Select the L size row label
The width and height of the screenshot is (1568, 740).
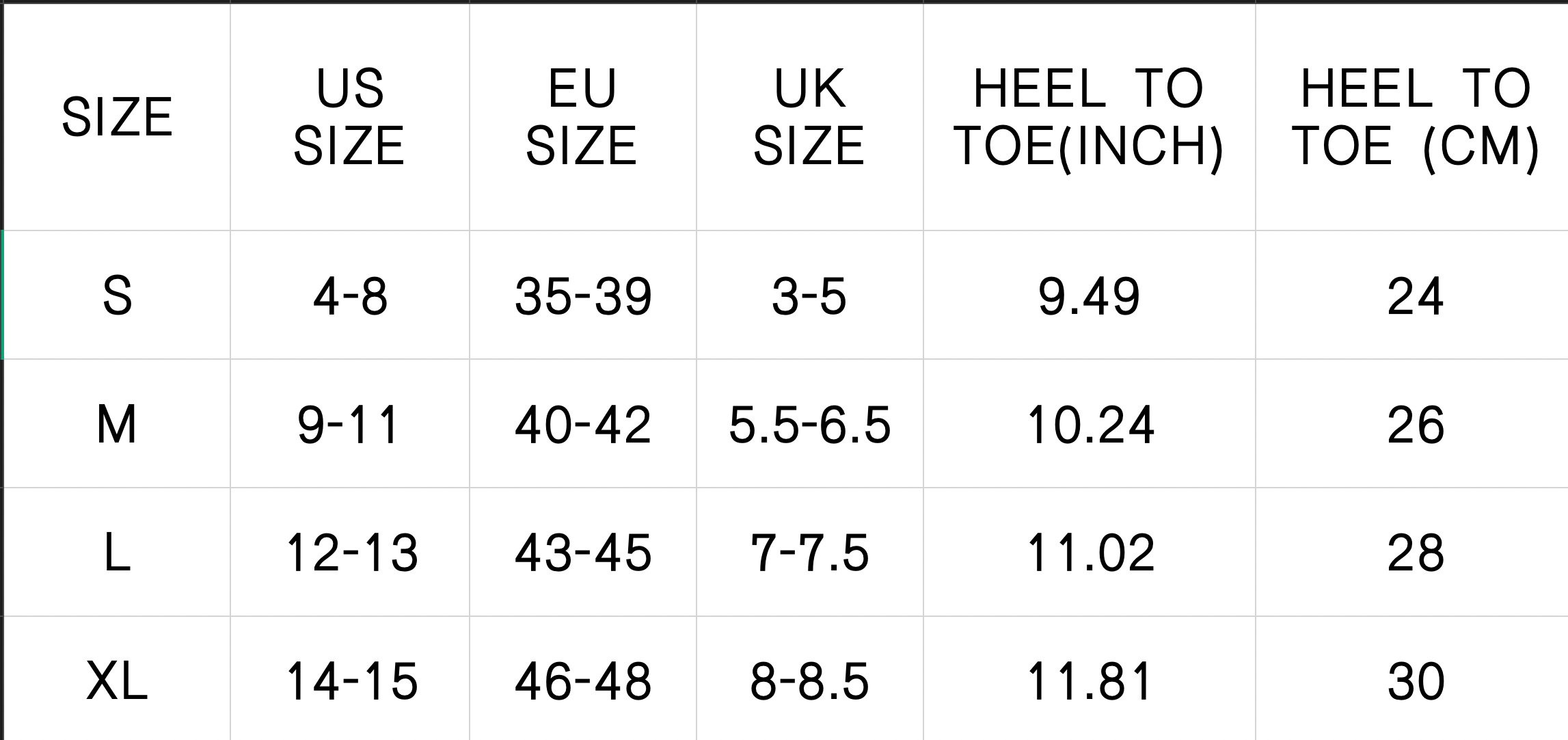(x=117, y=553)
